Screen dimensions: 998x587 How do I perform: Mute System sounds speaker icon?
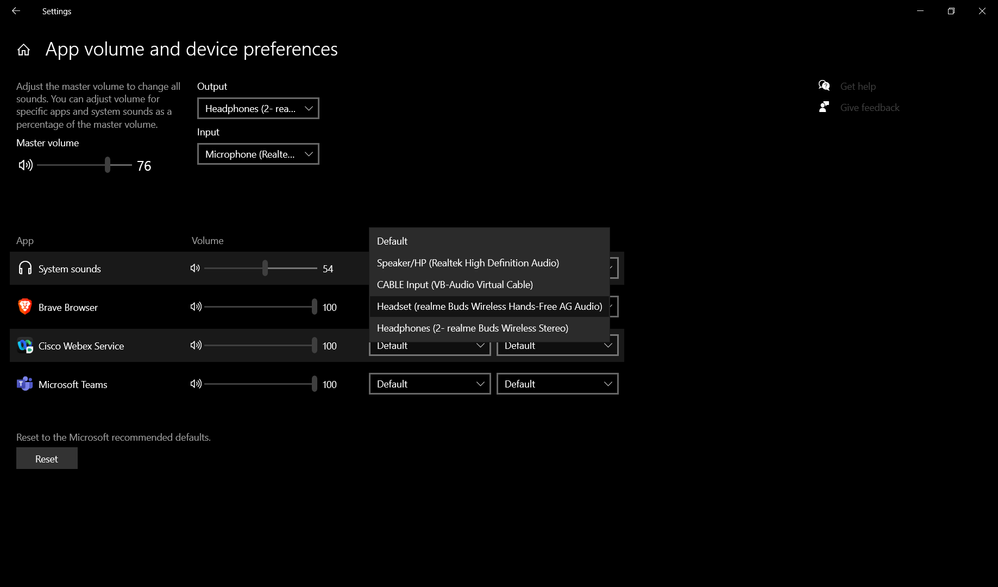pyautogui.click(x=195, y=268)
